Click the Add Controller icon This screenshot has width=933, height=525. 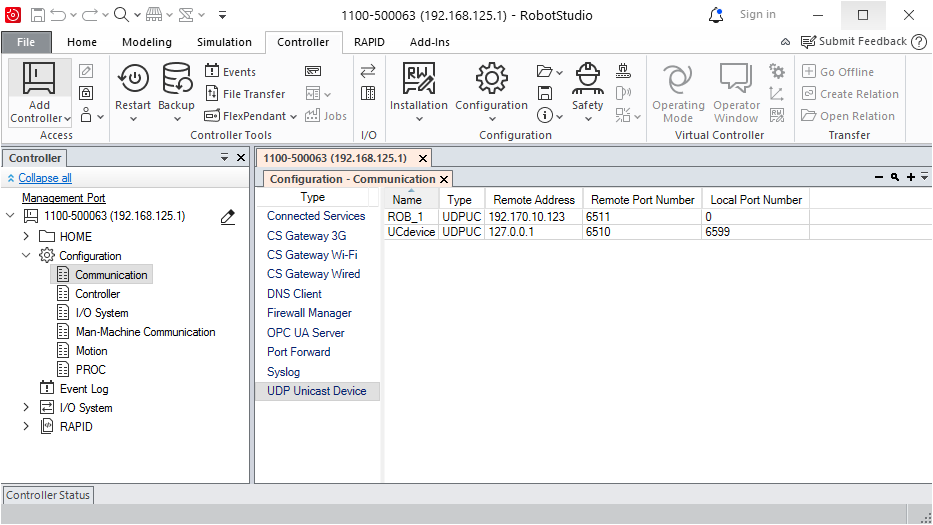click(39, 79)
